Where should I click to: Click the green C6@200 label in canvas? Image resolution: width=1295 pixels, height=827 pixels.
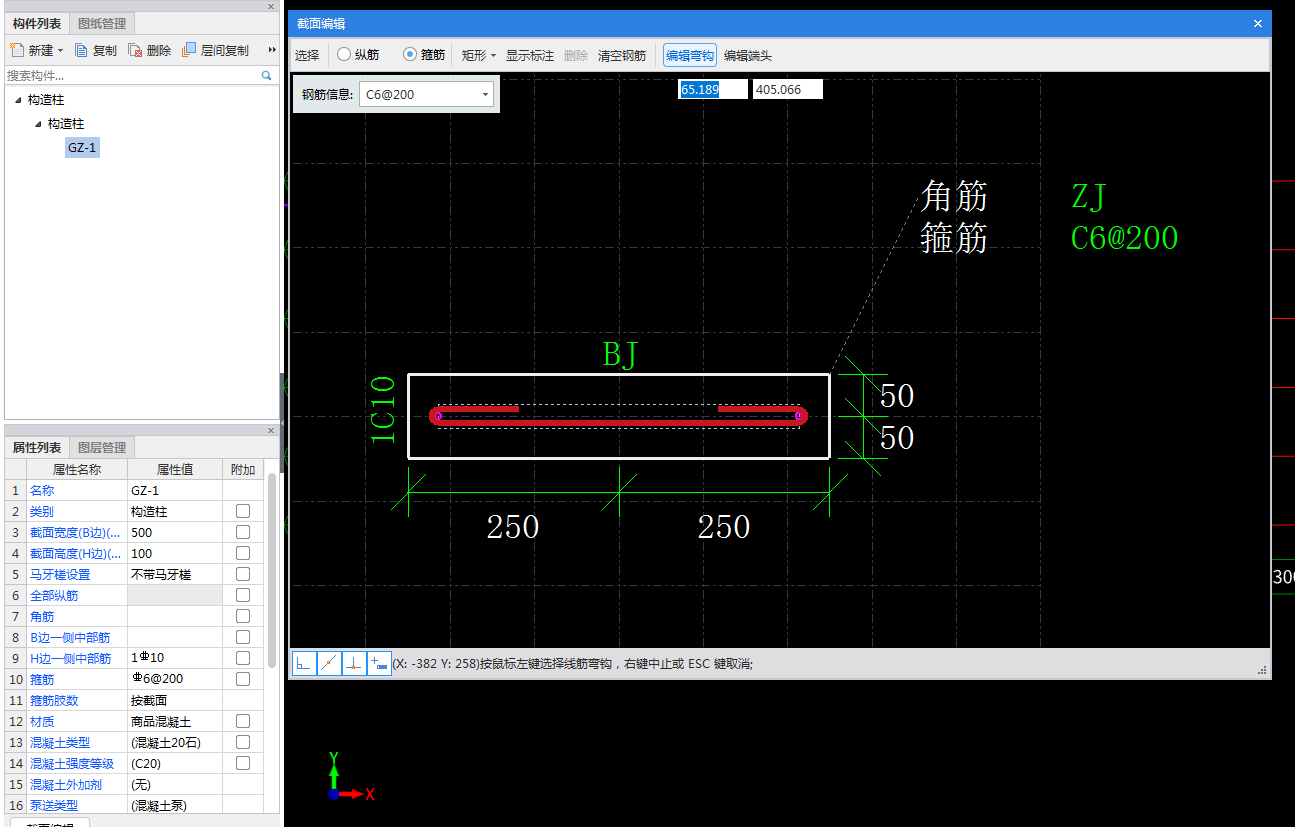(1124, 238)
